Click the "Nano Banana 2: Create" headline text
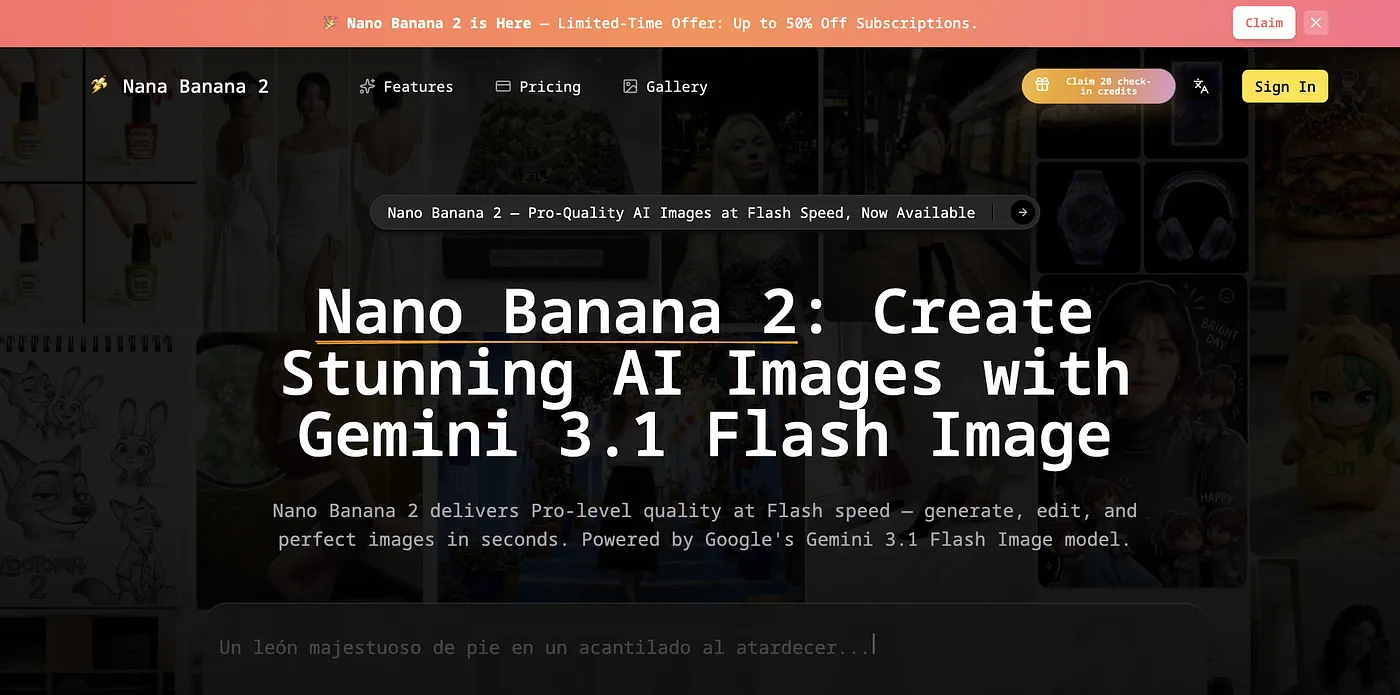This screenshot has width=1400, height=695. [704, 312]
